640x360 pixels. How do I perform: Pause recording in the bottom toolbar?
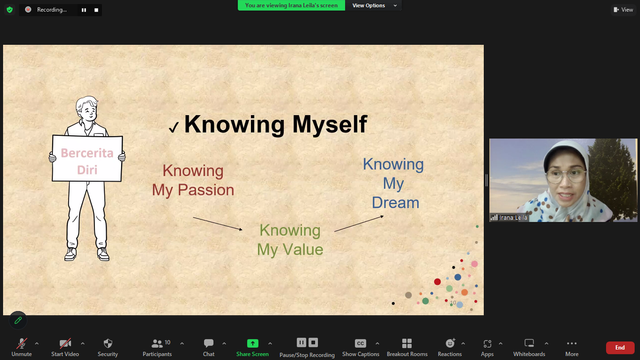point(301,342)
